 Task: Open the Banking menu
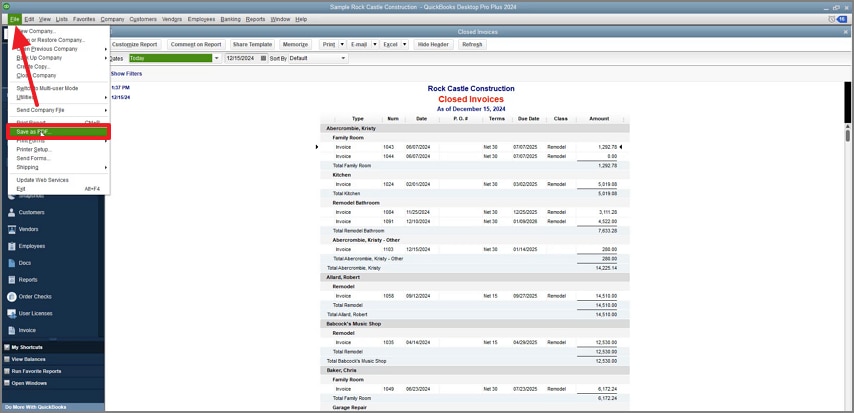click(230, 19)
